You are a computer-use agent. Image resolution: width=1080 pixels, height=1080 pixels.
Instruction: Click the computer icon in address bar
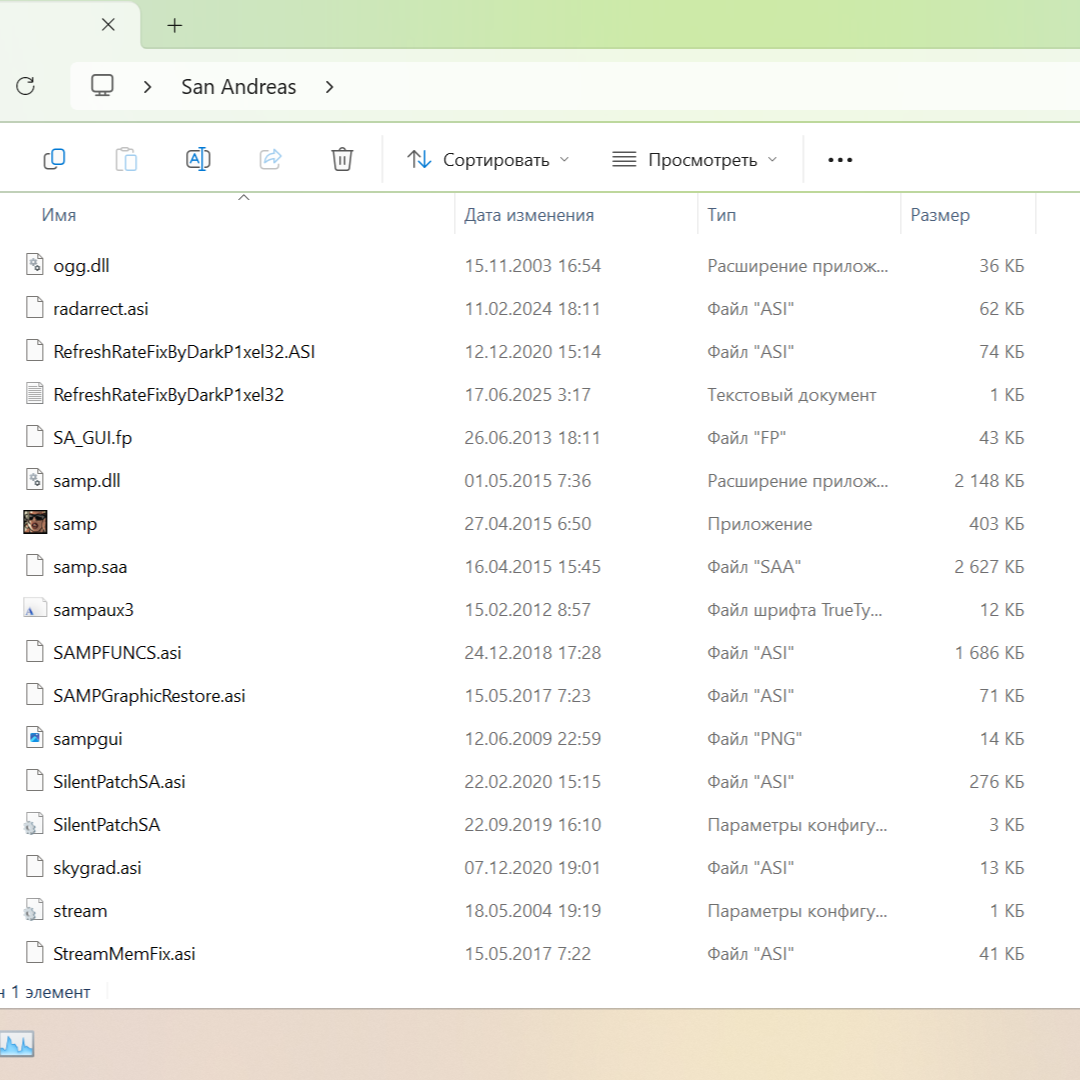(102, 86)
